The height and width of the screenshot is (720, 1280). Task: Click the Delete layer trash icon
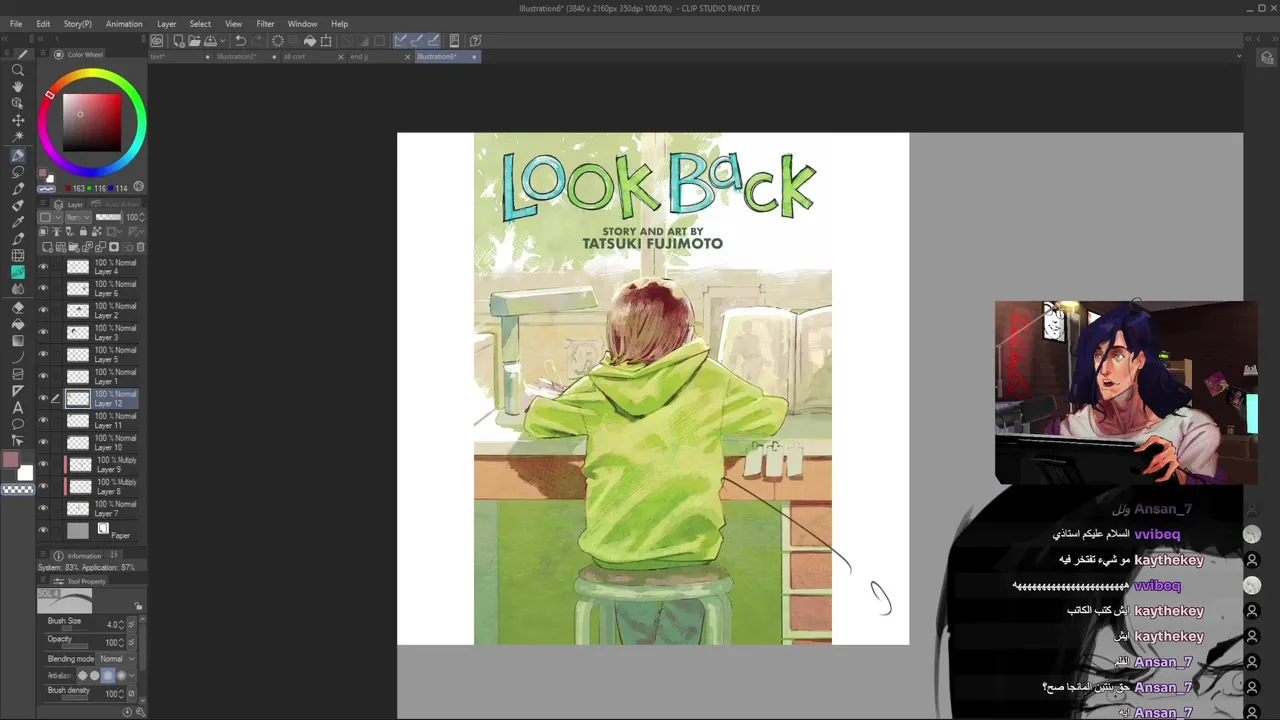[x=140, y=247]
